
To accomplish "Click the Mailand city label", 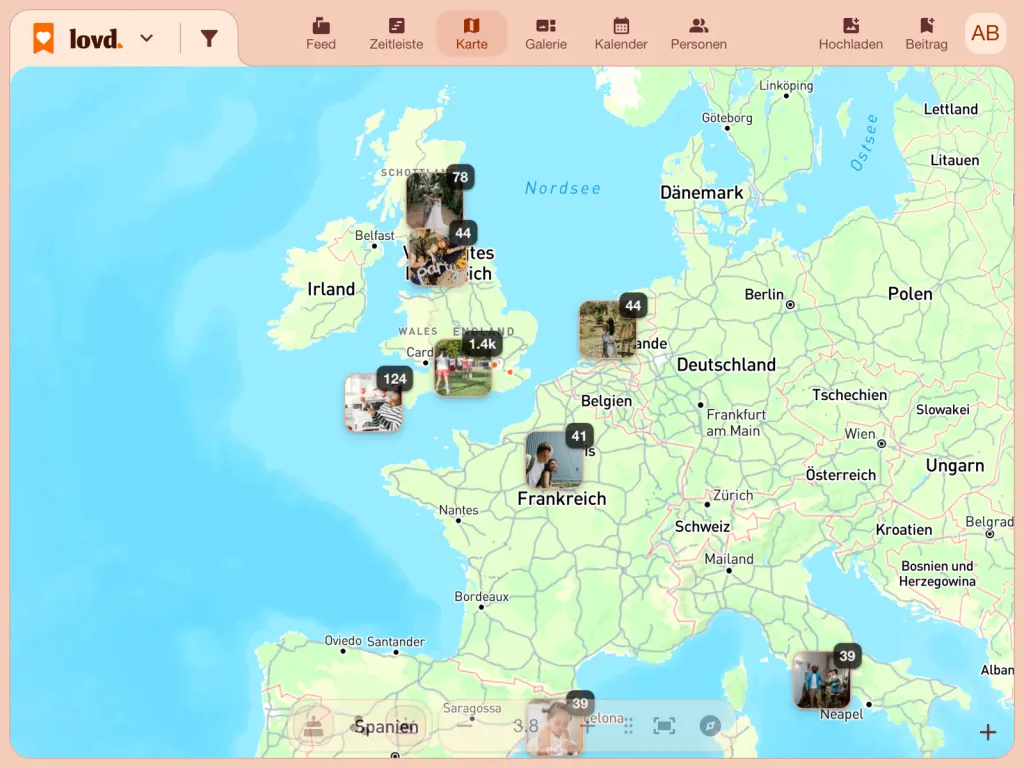I will coord(729,559).
